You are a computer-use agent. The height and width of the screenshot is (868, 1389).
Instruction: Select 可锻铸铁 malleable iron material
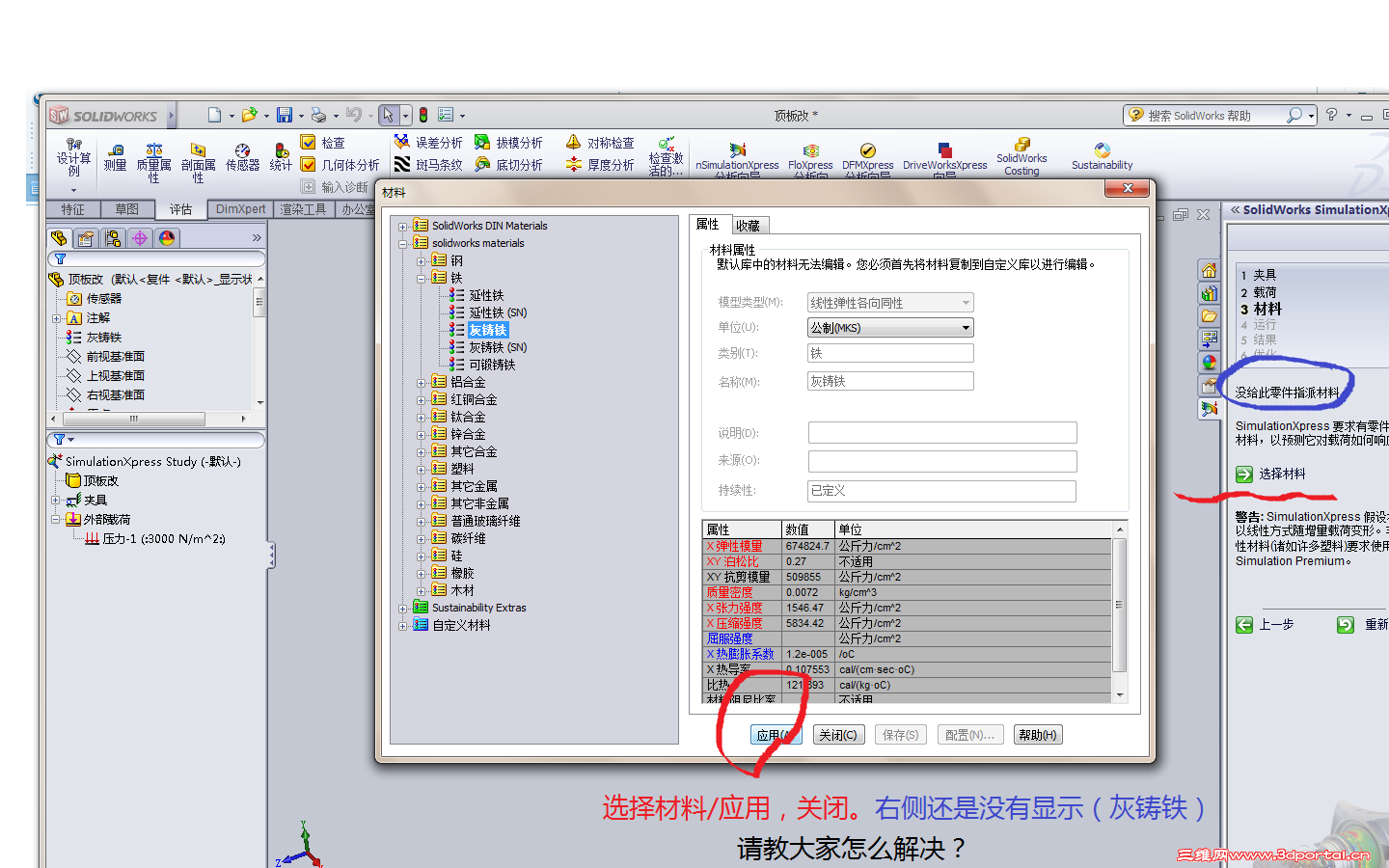[492, 366]
